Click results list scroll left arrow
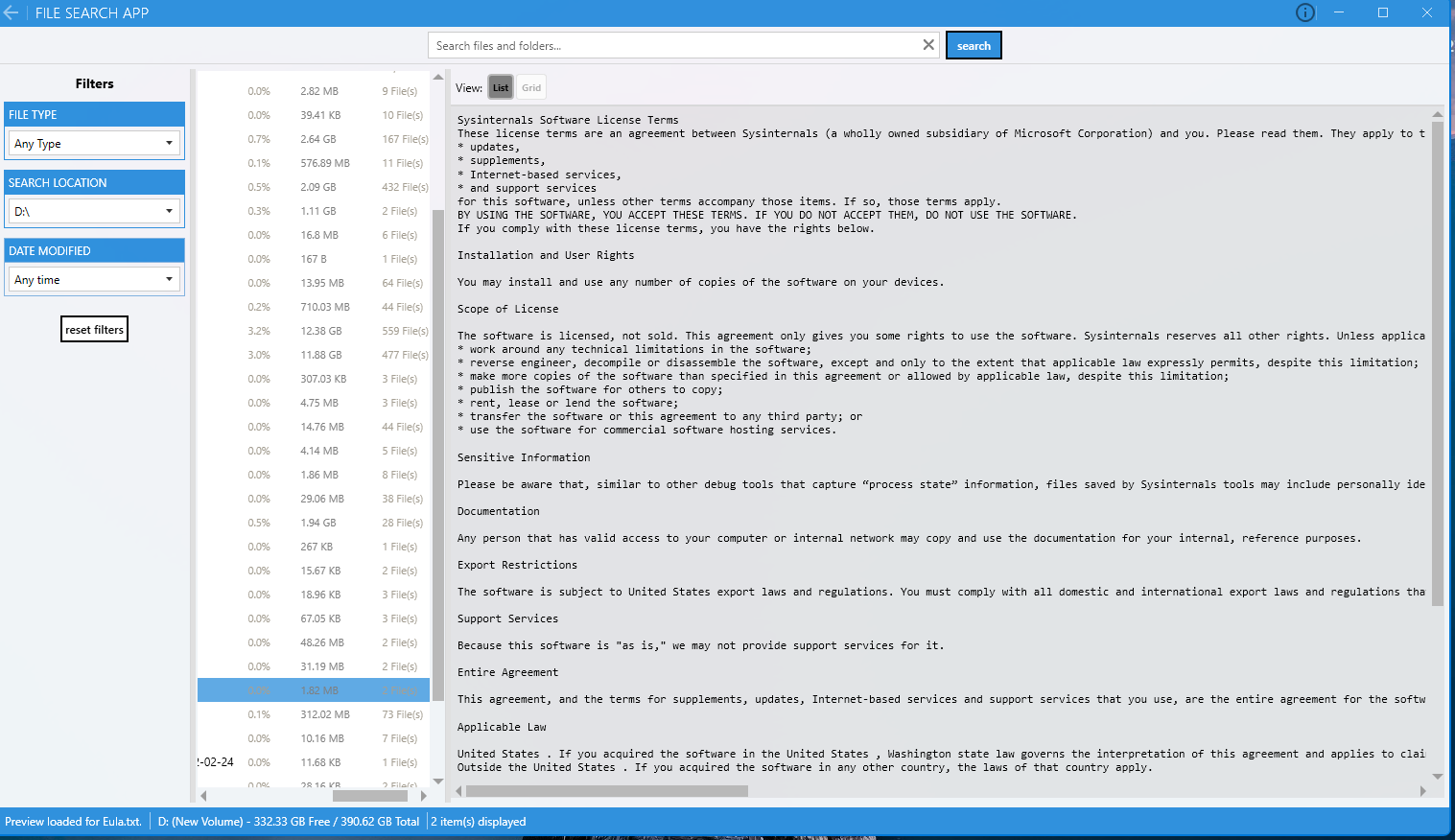 pyautogui.click(x=203, y=796)
